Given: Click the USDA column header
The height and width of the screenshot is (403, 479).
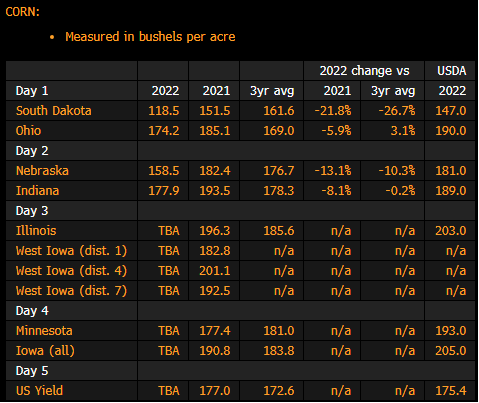Looking at the screenshot, I should 452,71.
